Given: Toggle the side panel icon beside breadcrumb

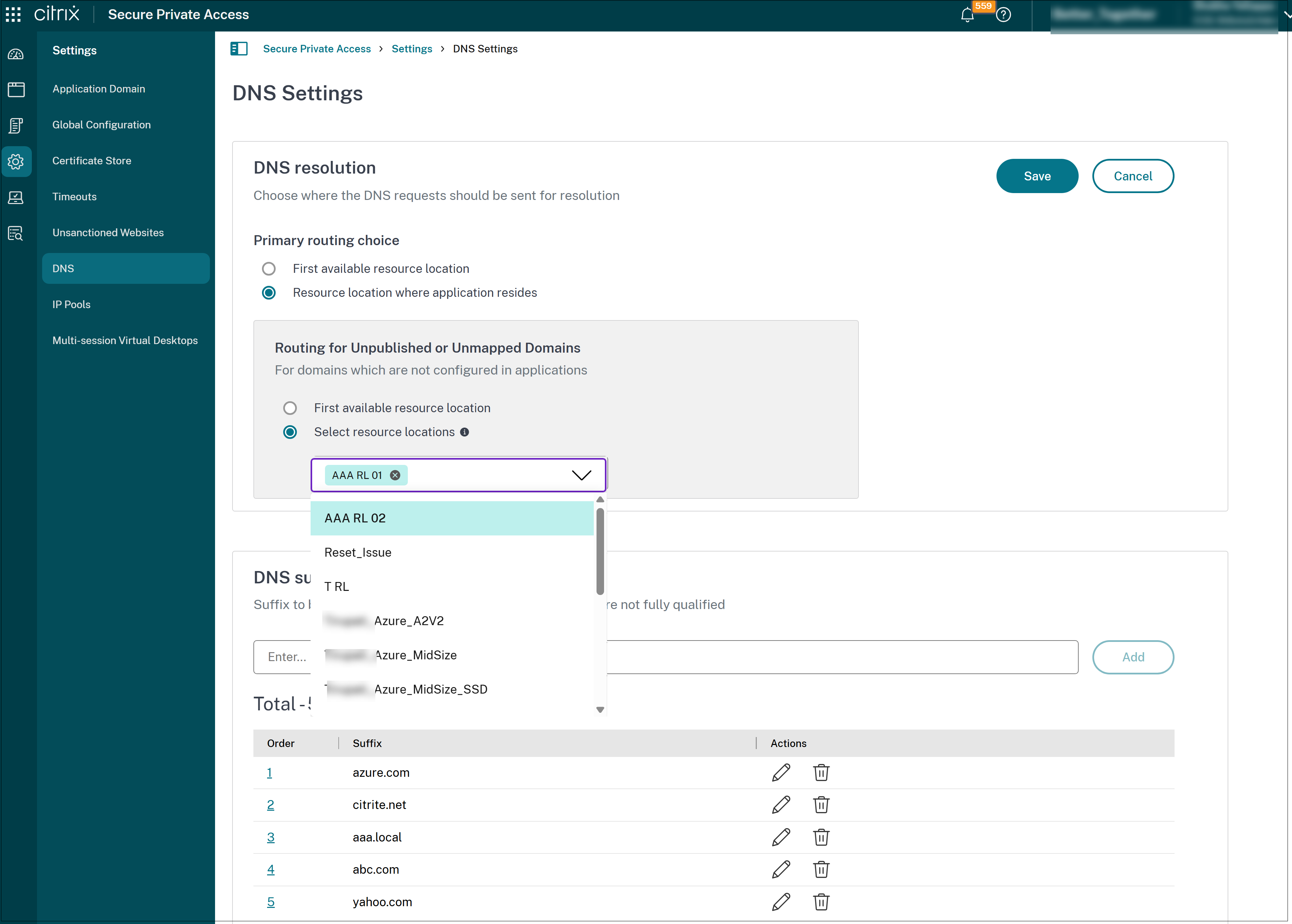Looking at the screenshot, I should point(239,49).
